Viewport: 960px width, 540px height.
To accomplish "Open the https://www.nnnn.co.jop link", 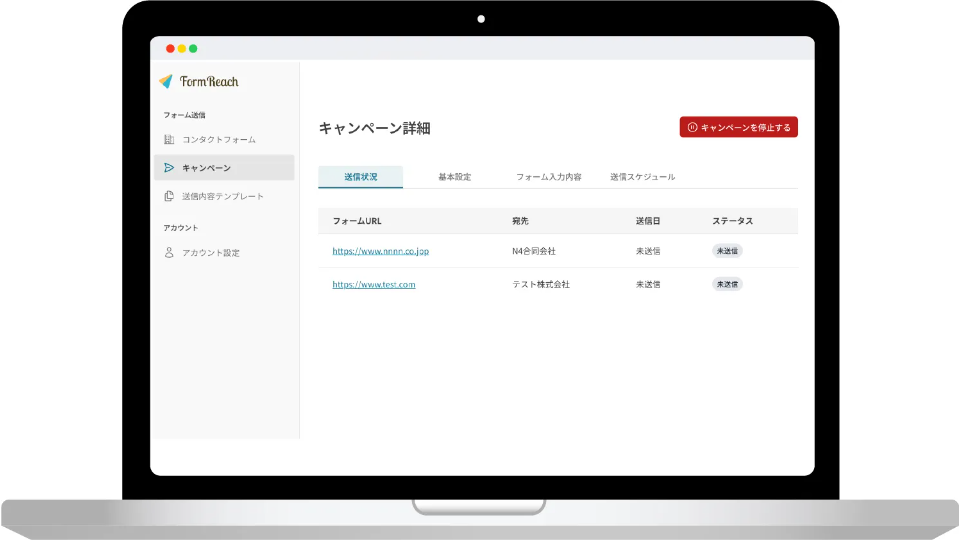I will (x=381, y=251).
